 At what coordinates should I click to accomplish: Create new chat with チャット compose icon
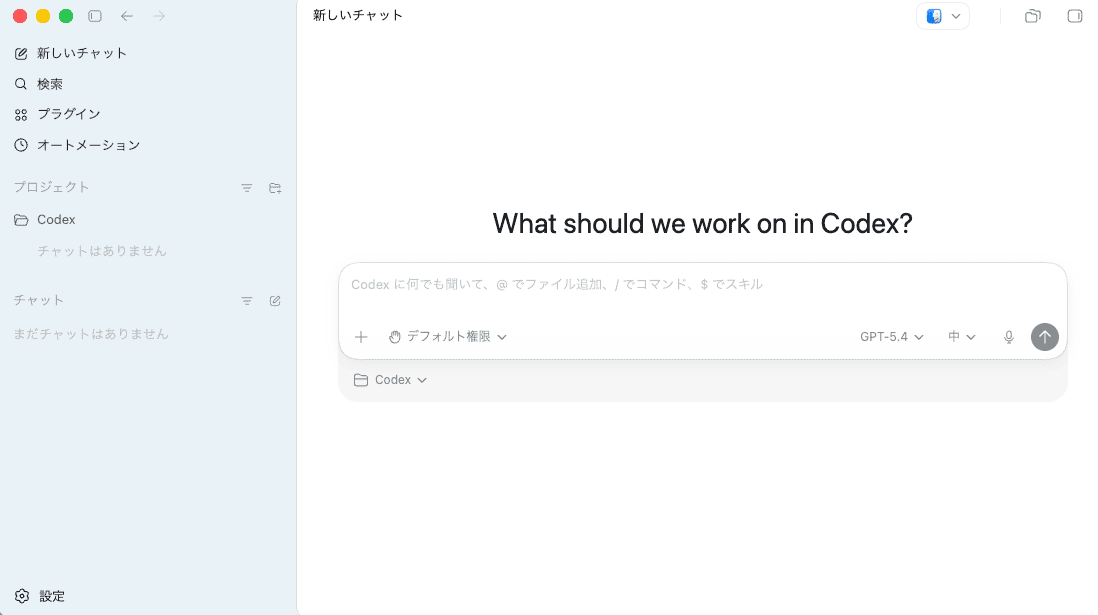click(275, 300)
